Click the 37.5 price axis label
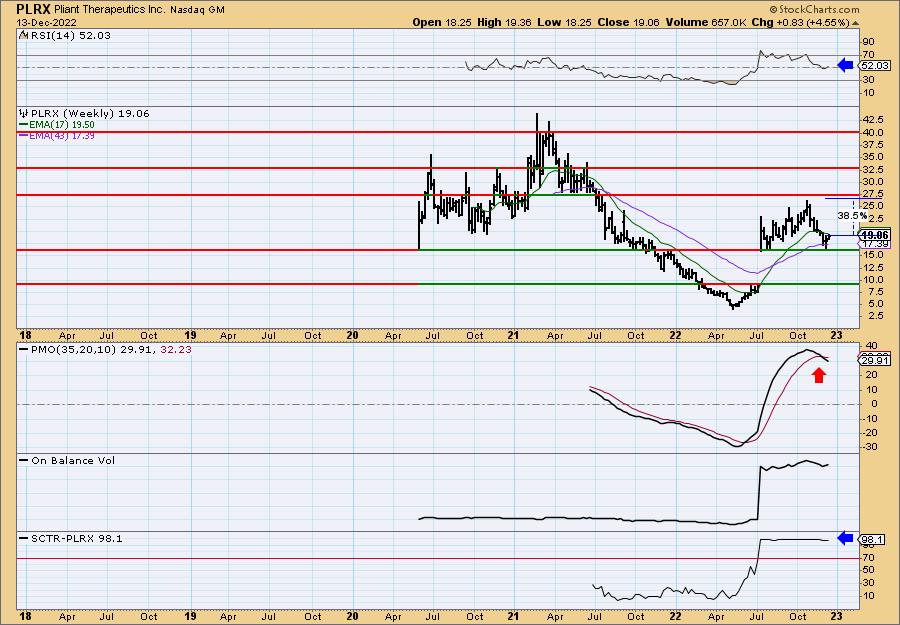 [x=872, y=145]
